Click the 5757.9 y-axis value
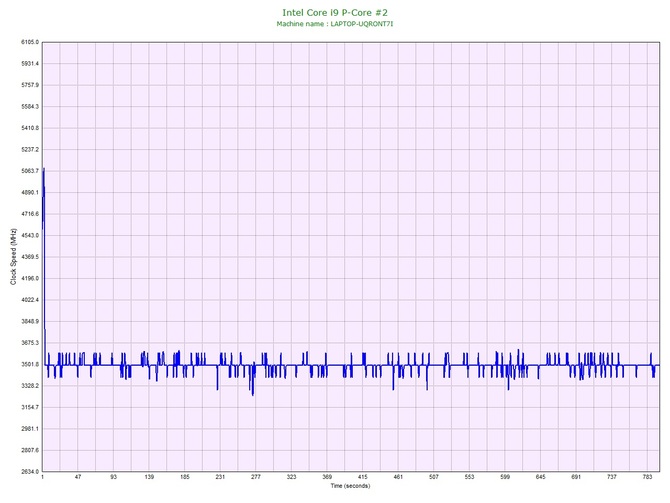The image size is (670, 503). tap(30, 85)
